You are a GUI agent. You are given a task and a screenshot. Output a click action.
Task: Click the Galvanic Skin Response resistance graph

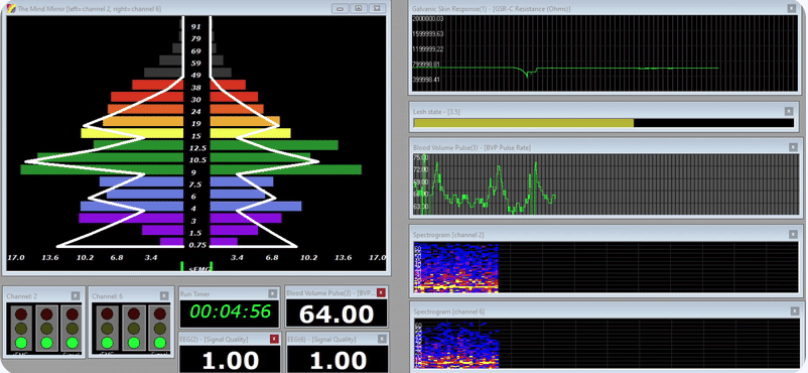[604, 53]
